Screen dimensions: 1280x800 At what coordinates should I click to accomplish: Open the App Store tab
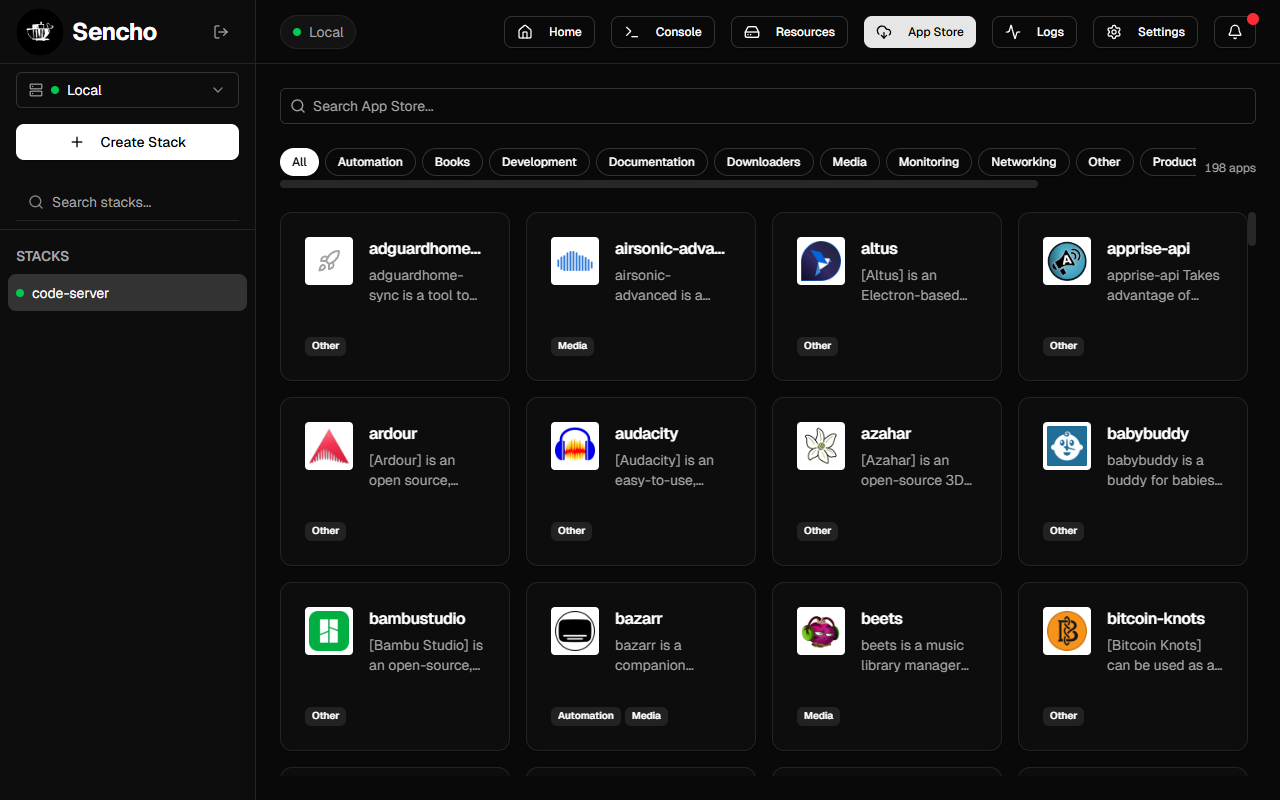pos(920,32)
